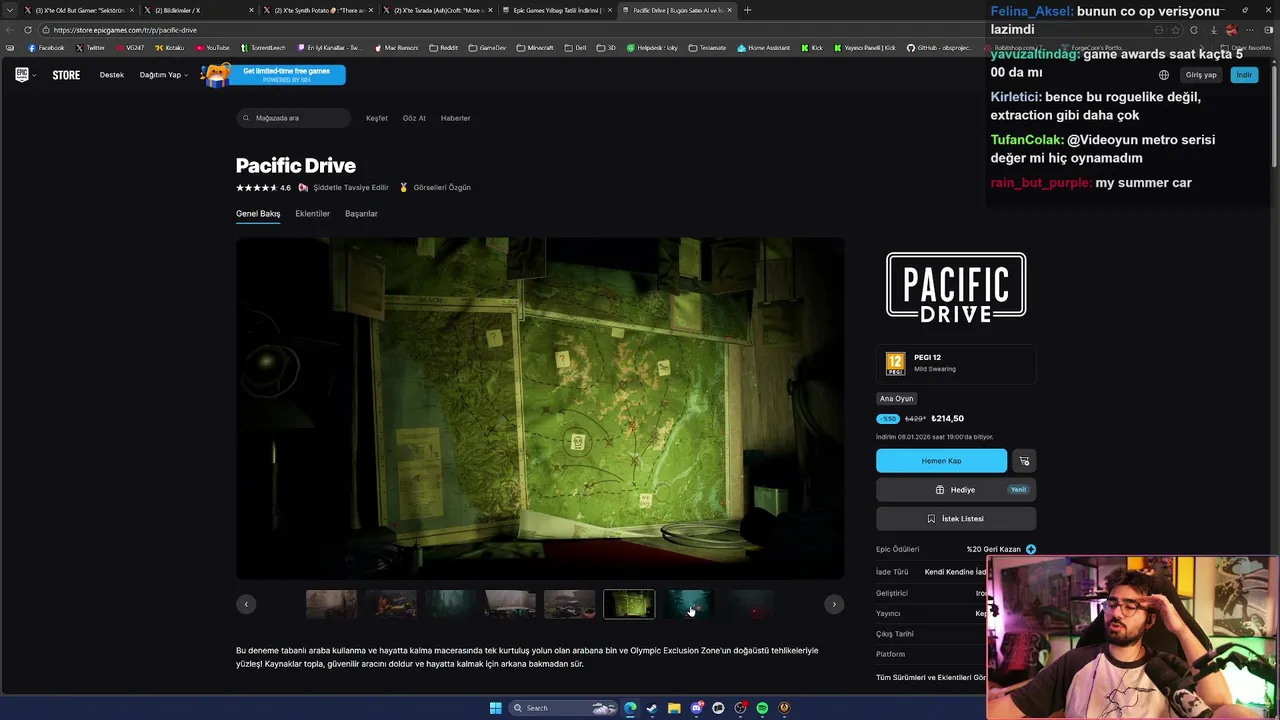This screenshot has width=1280, height=720.
Task: Switch to the Başarılar tab
Action: coord(361,214)
